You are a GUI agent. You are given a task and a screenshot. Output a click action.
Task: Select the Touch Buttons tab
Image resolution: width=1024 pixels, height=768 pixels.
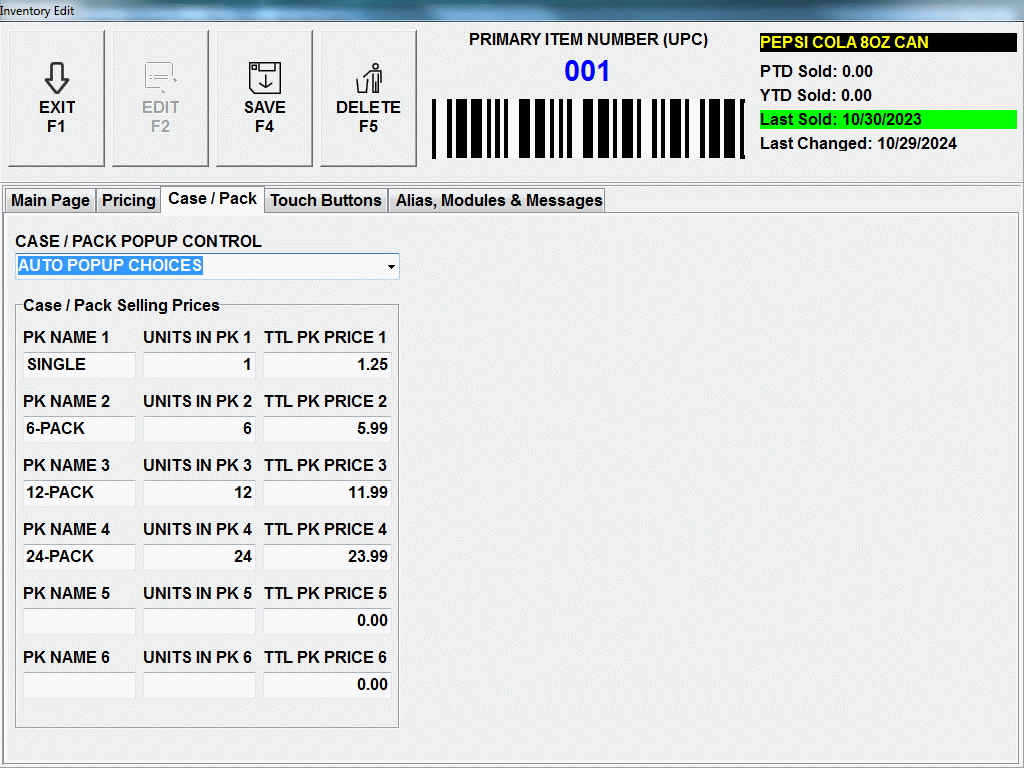point(326,200)
